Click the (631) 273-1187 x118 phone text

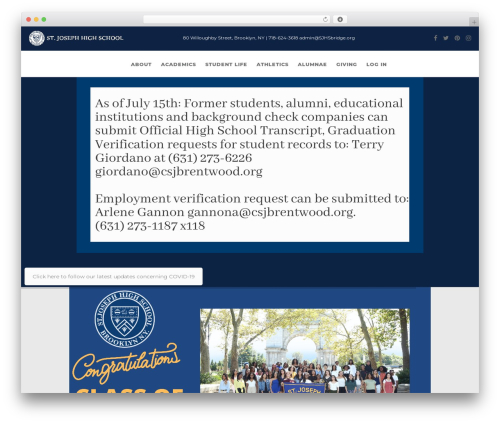[x=150, y=226]
